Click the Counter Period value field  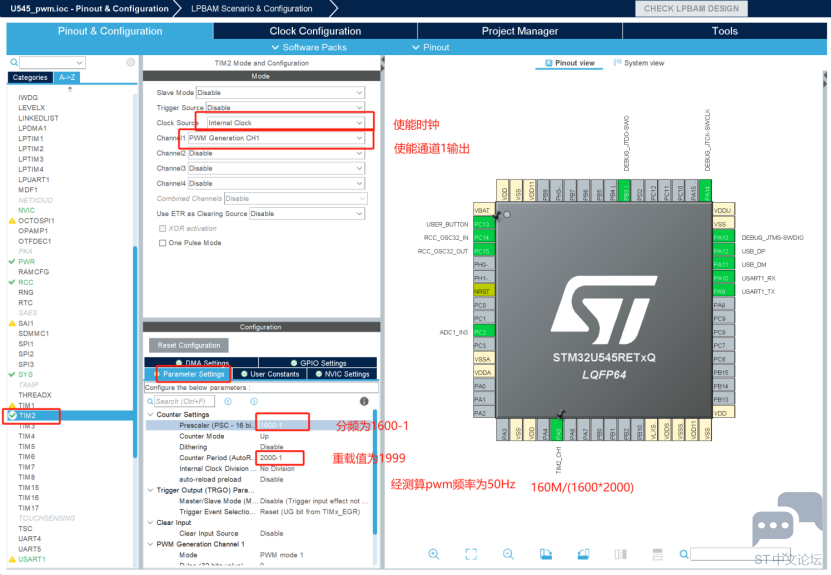(x=280, y=457)
